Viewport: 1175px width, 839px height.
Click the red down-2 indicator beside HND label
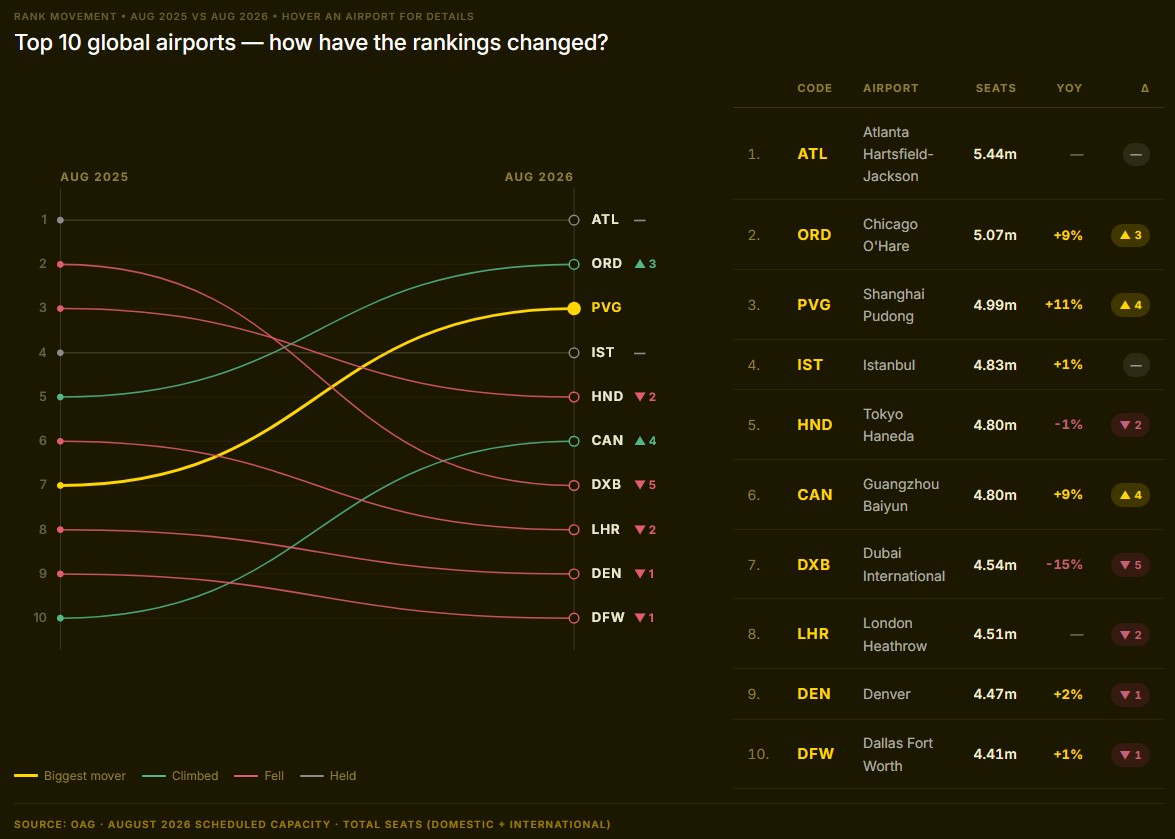click(x=645, y=397)
